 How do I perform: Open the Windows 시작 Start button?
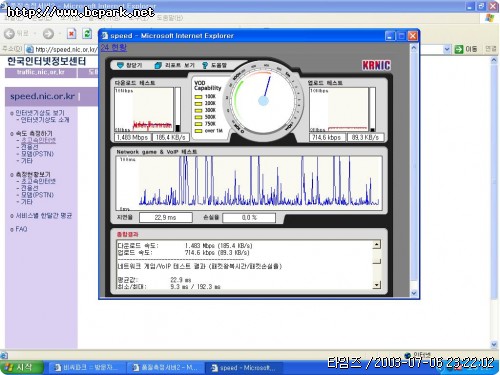click(22, 368)
